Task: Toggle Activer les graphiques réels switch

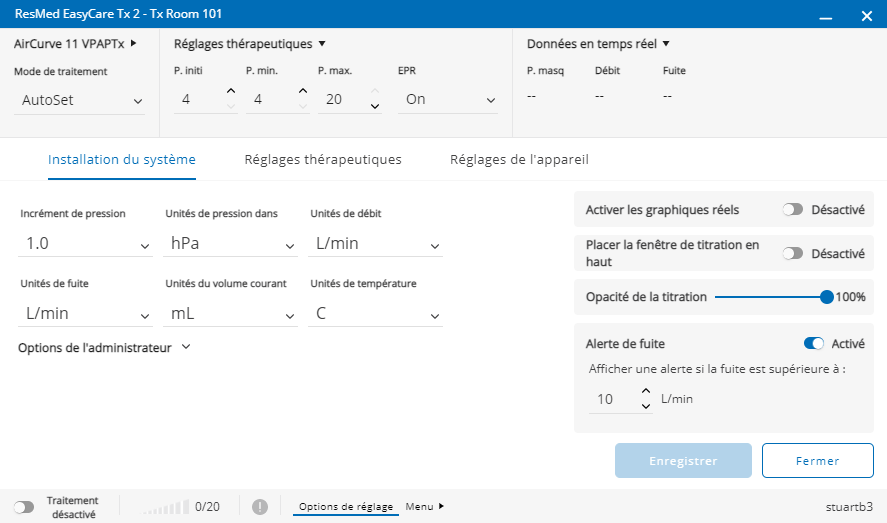Action: (x=793, y=210)
